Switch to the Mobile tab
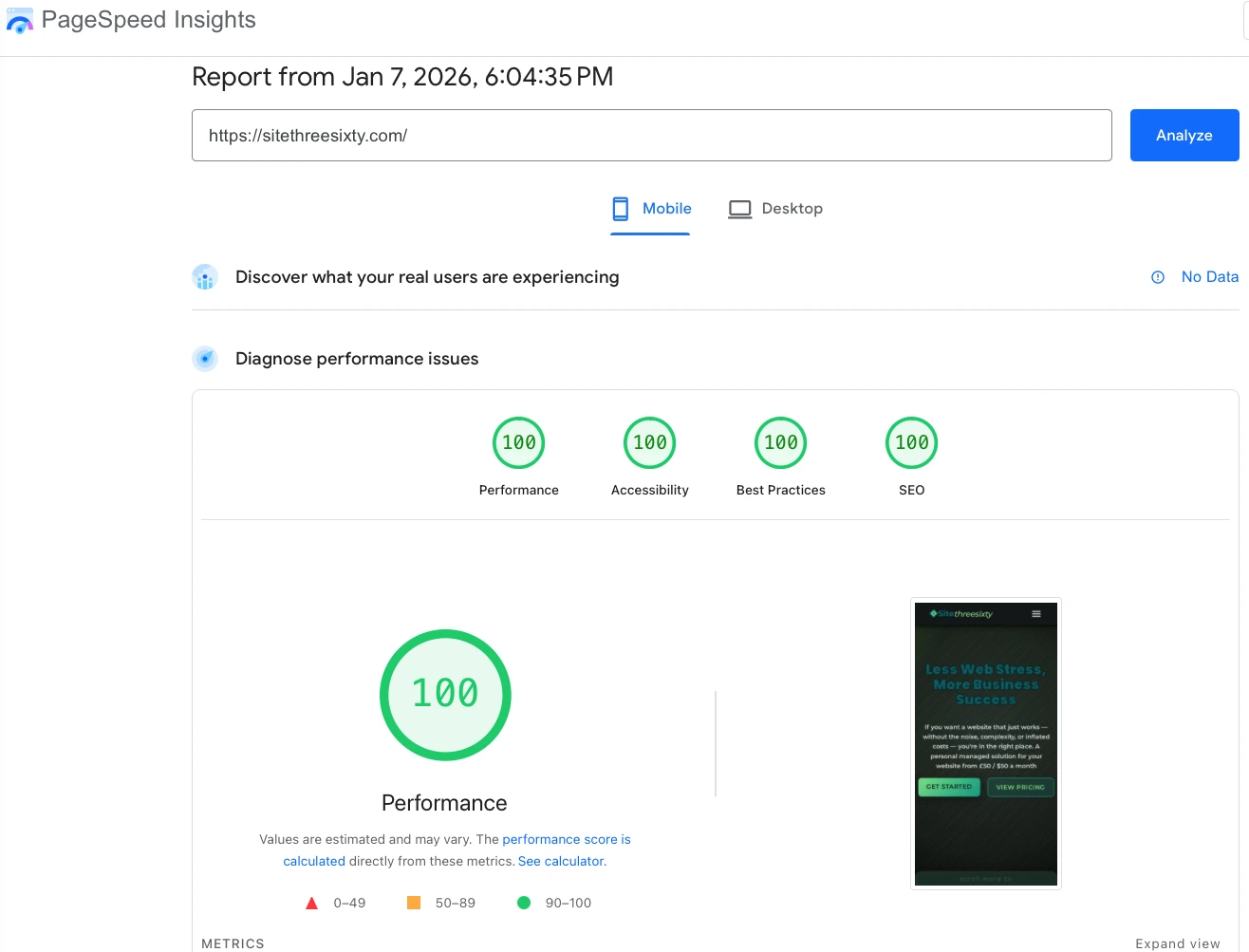The image size is (1249, 952). coord(651,208)
